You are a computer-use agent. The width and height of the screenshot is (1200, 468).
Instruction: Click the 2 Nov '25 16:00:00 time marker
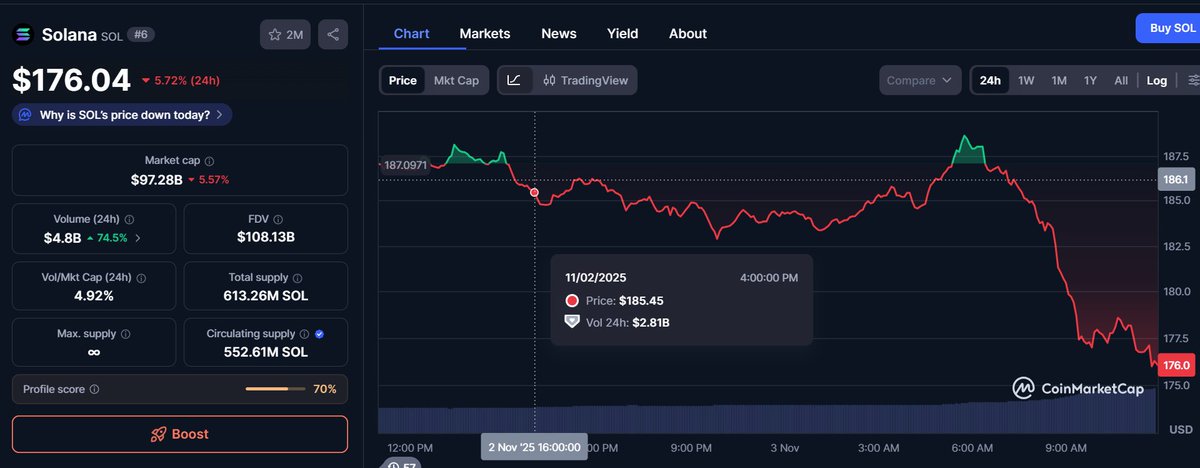click(534, 447)
